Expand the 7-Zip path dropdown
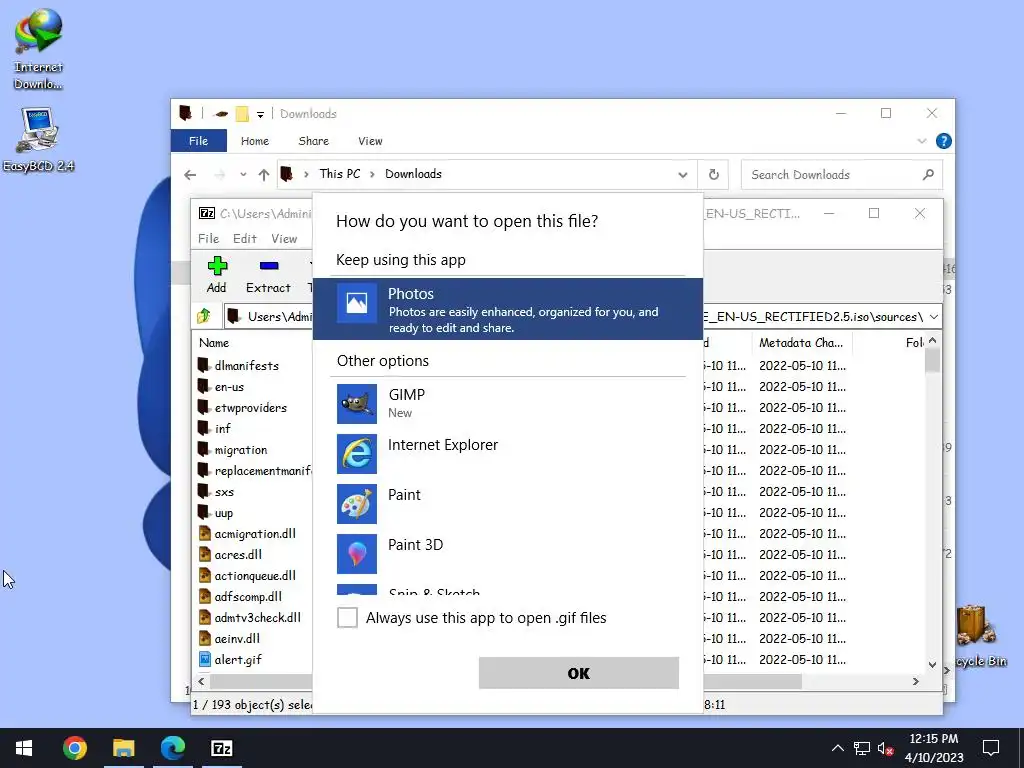The height and width of the screenshot is (768, 1024). [934, 317]
